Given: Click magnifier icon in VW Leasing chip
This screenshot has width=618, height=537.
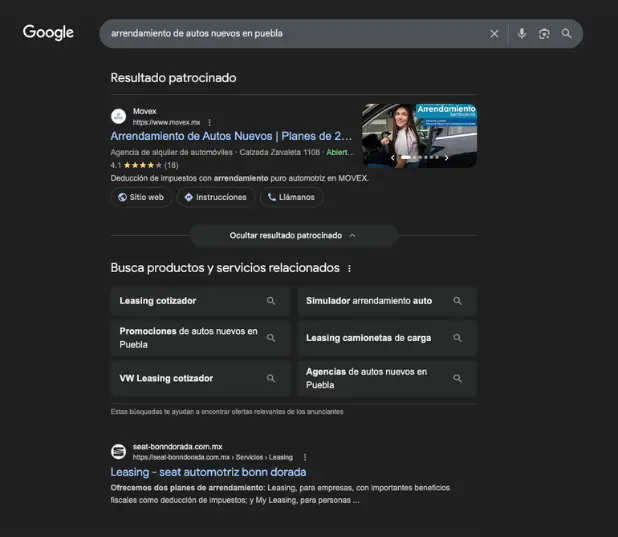Looking at the screenshot, I should pyautogui.click(x=271, y=379).
